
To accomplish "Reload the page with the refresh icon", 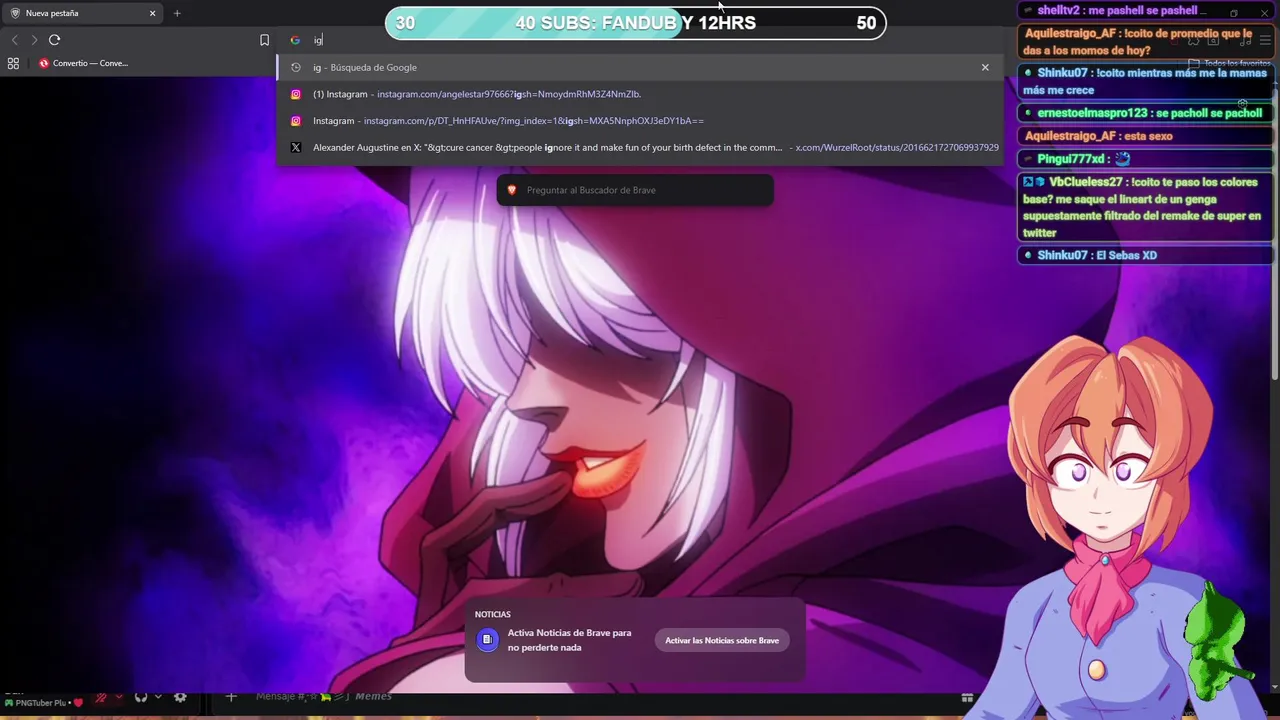I will tap(54, 40).
